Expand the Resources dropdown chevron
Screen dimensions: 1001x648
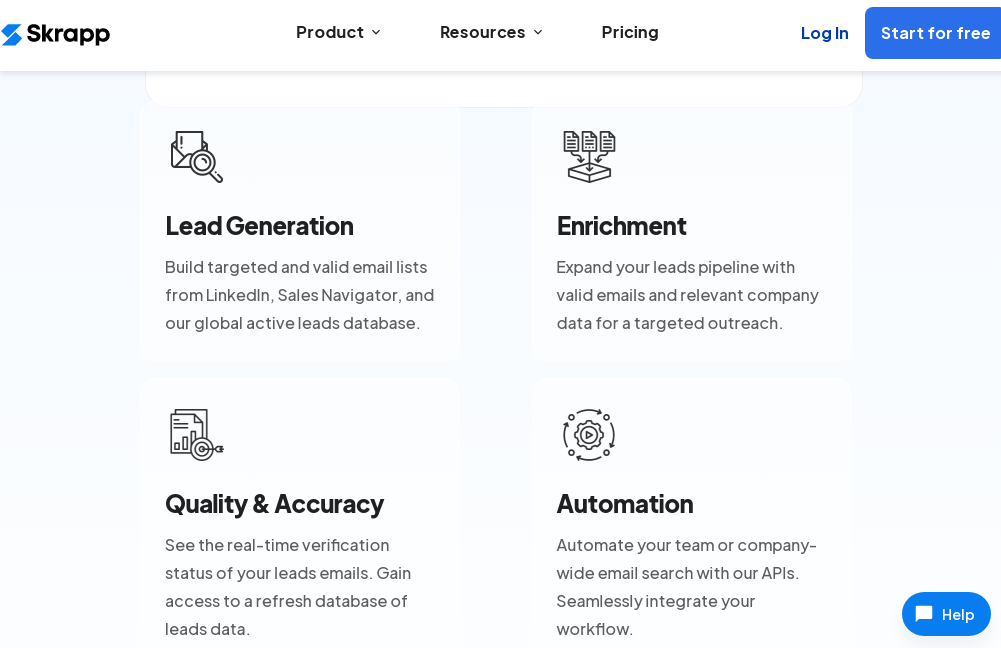(x=538, y=33)
